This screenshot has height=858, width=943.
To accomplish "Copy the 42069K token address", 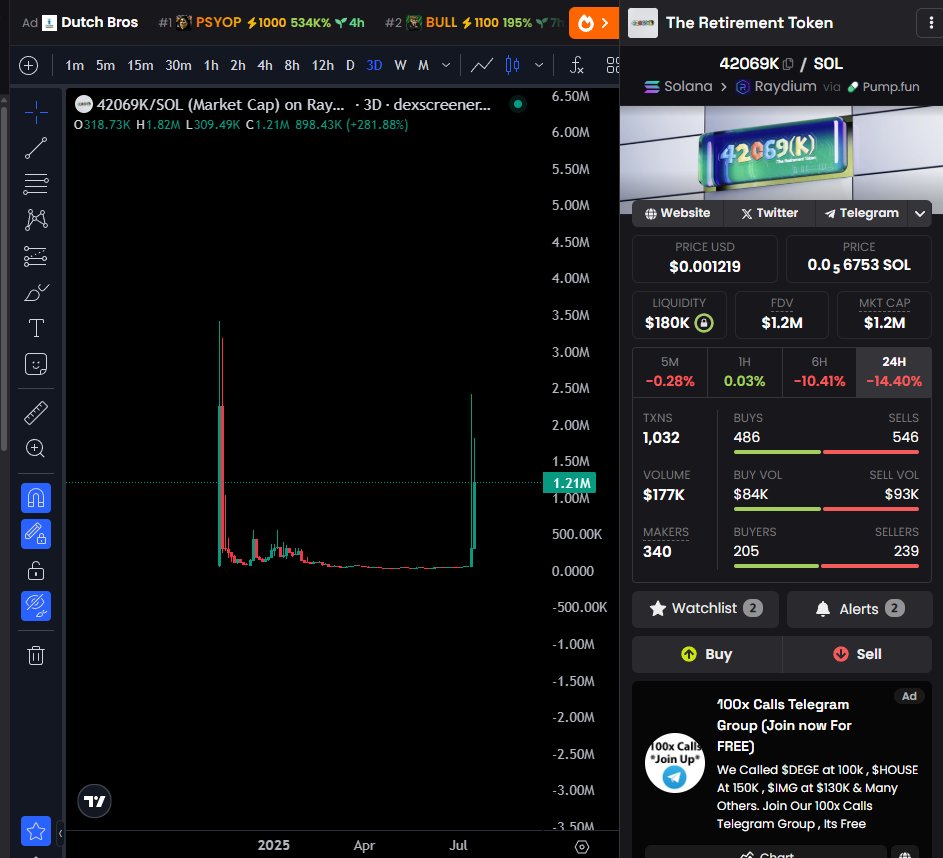I will pyautogui.click(x=788, y=64).
